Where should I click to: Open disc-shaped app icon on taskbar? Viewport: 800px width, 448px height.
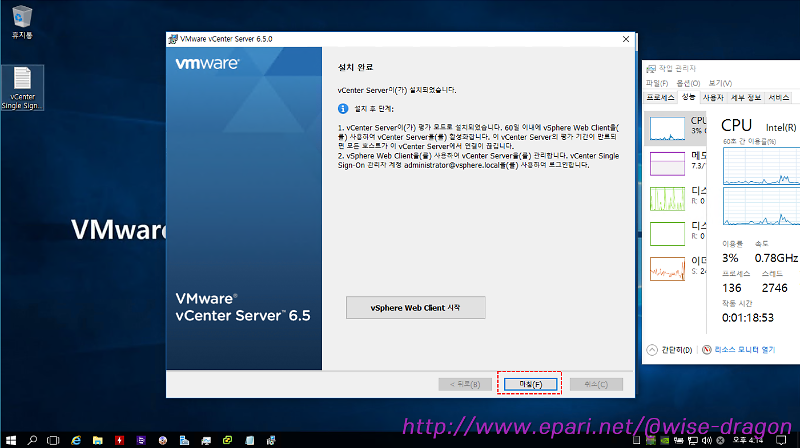[x=163, y=440]
